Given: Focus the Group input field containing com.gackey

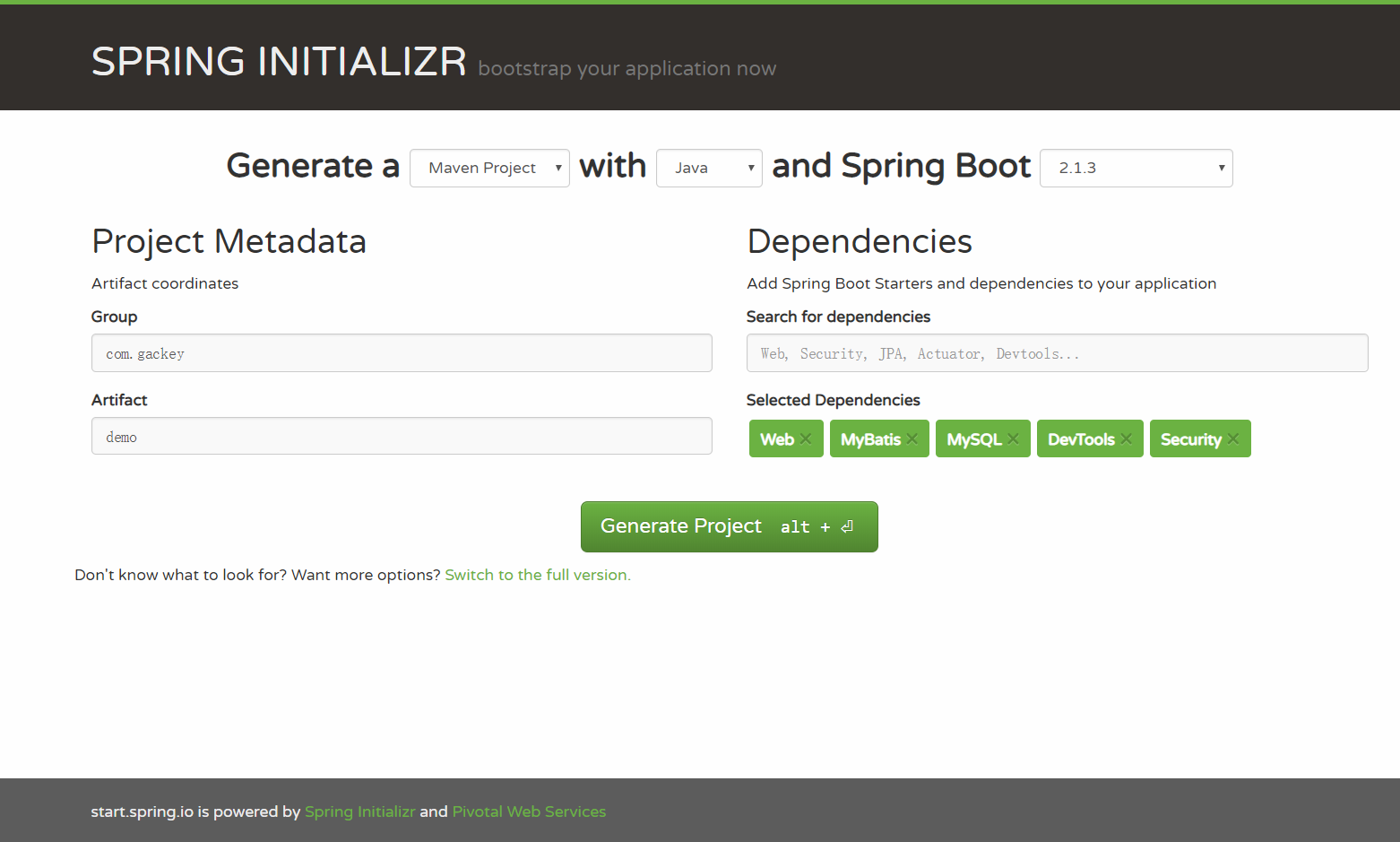Looking at the screenshot, I should click(402, 353).
